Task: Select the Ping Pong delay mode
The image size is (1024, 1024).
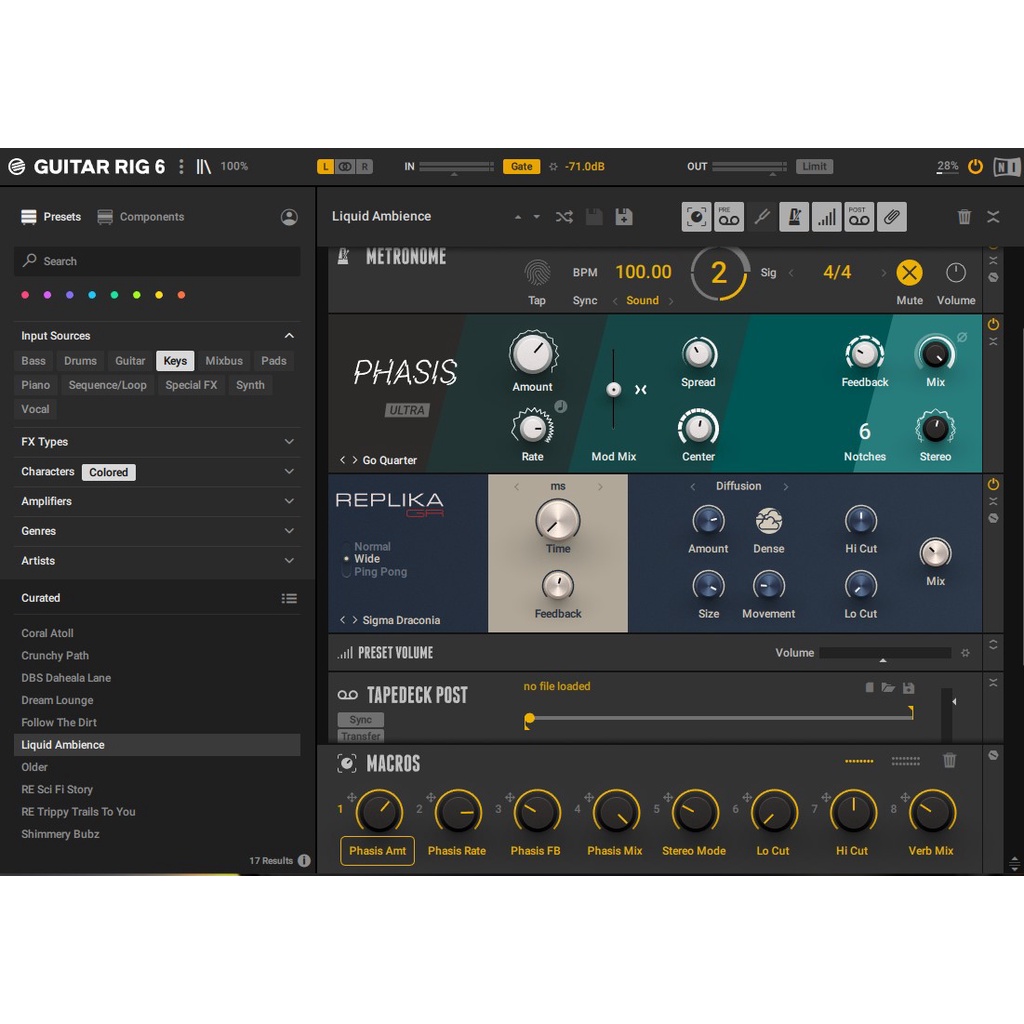Action: pos(379,572)
